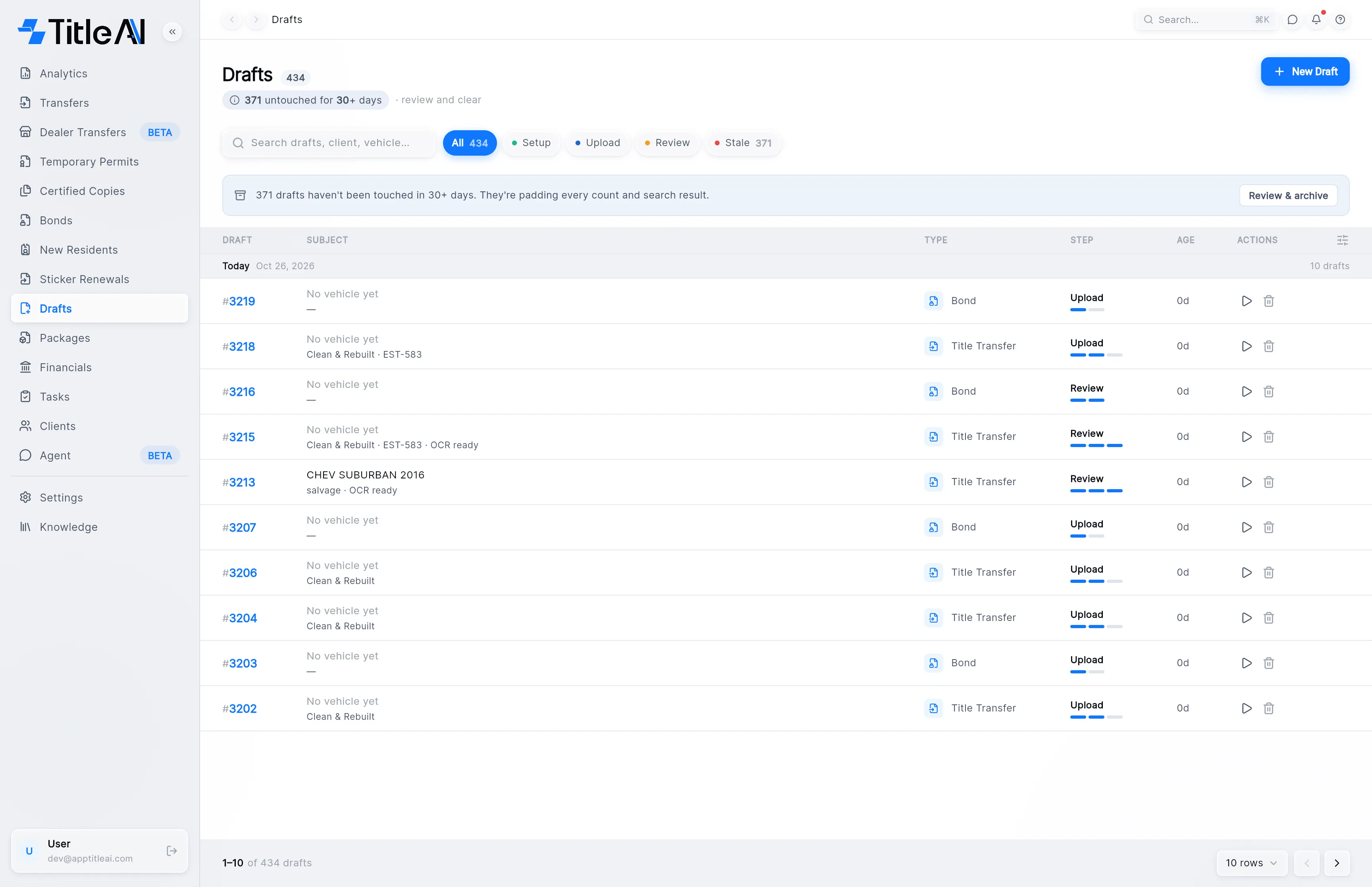Click the CHEV SUBURBAN 2016 subject text
The image size is (1372, 887).
click(365, 475)
